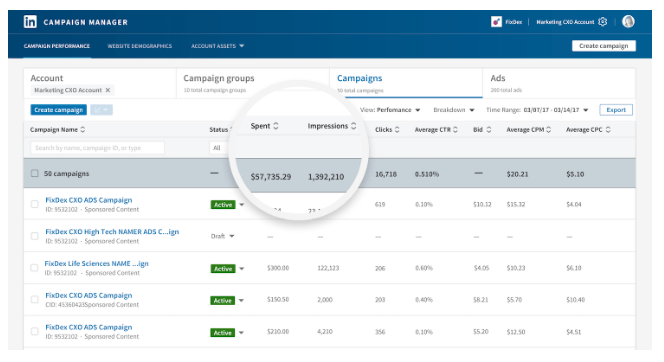Viewport: 664px width, 362px height.
Task: Open first FixDex CXO ADS Campaign link
Action: (x=89, y=200)
